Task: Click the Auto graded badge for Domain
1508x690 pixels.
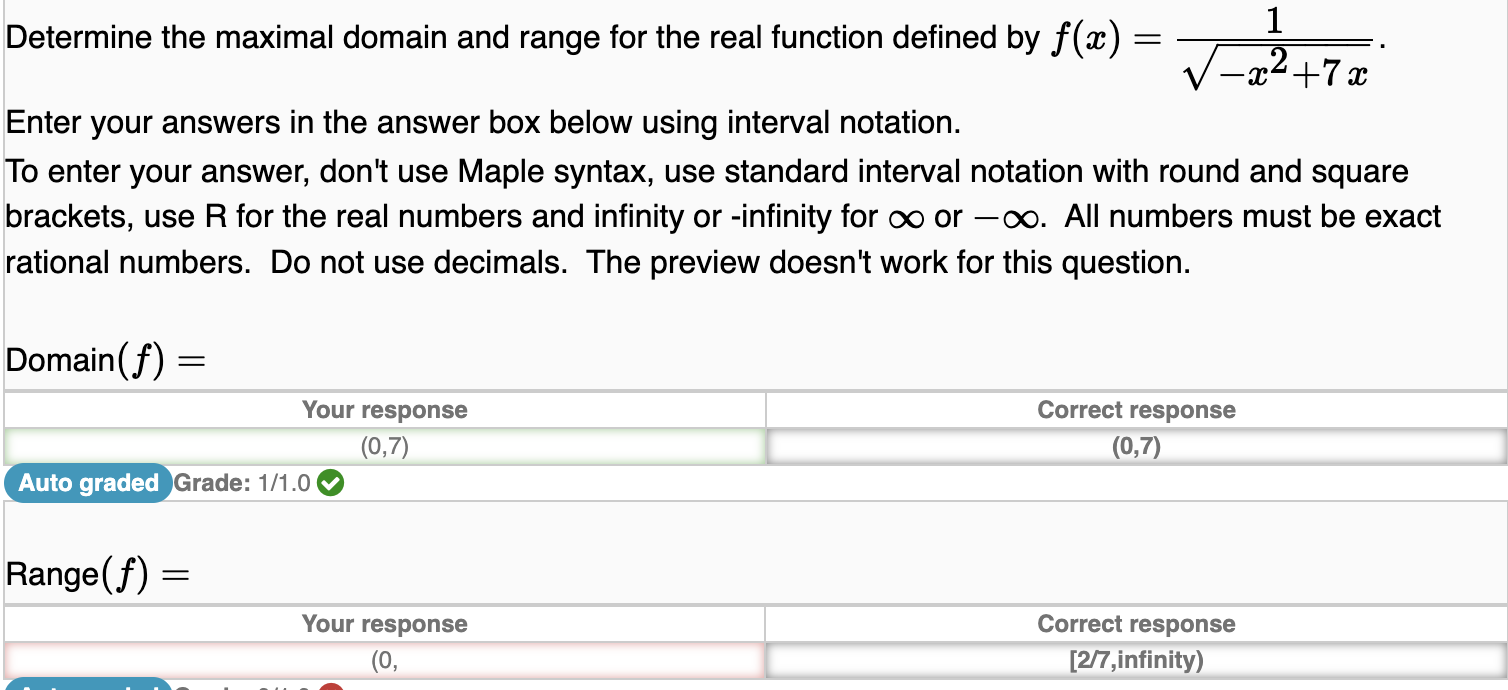Action: point(85,483)
